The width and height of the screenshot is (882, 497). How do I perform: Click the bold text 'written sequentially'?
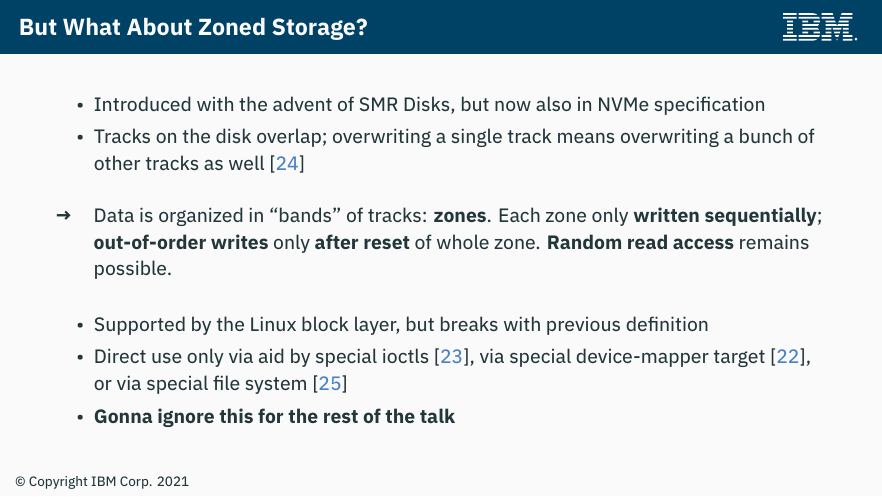[724, 216]
